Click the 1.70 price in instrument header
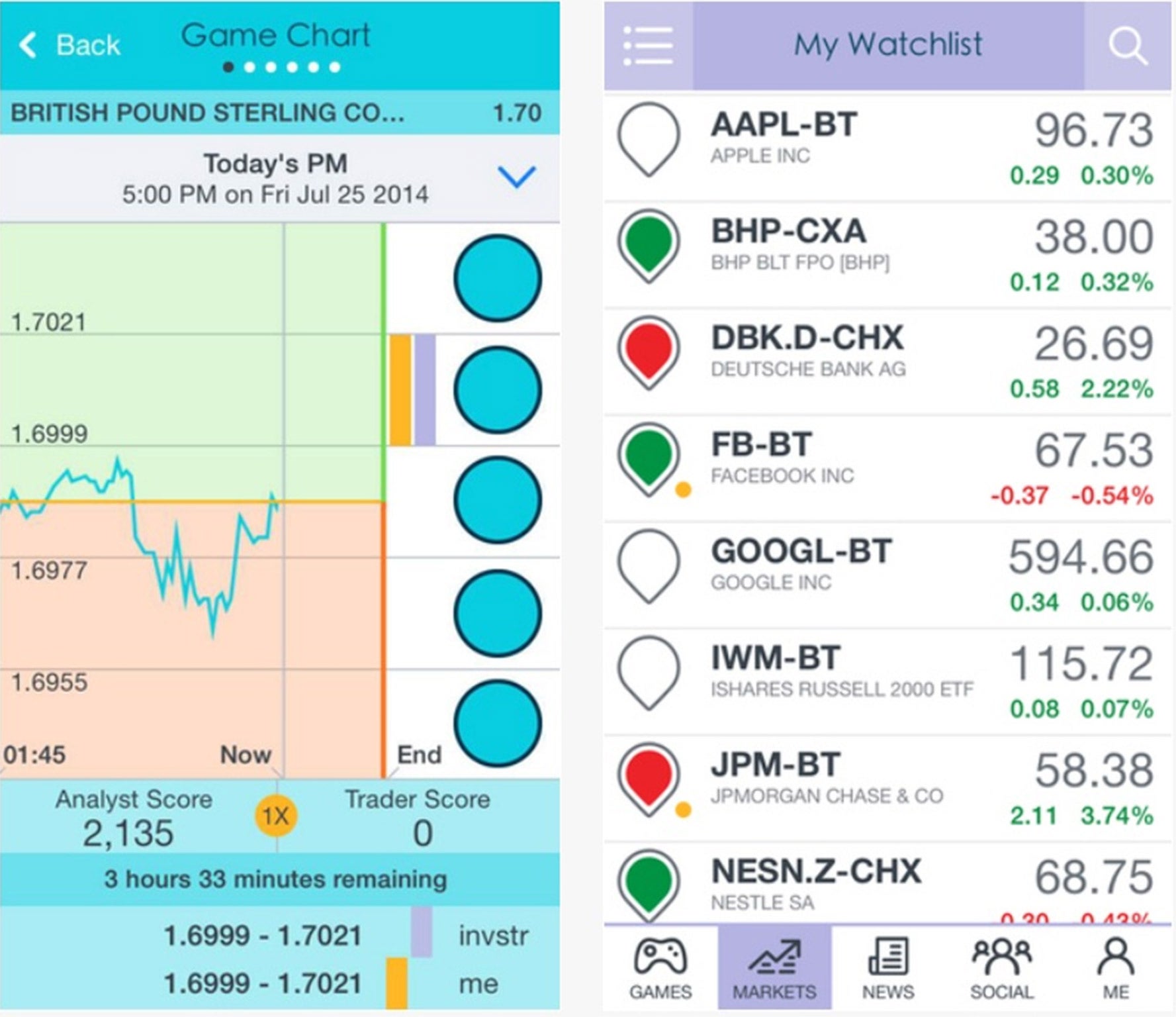This screenshot has width=1176, height=1017. coord(517,113)
